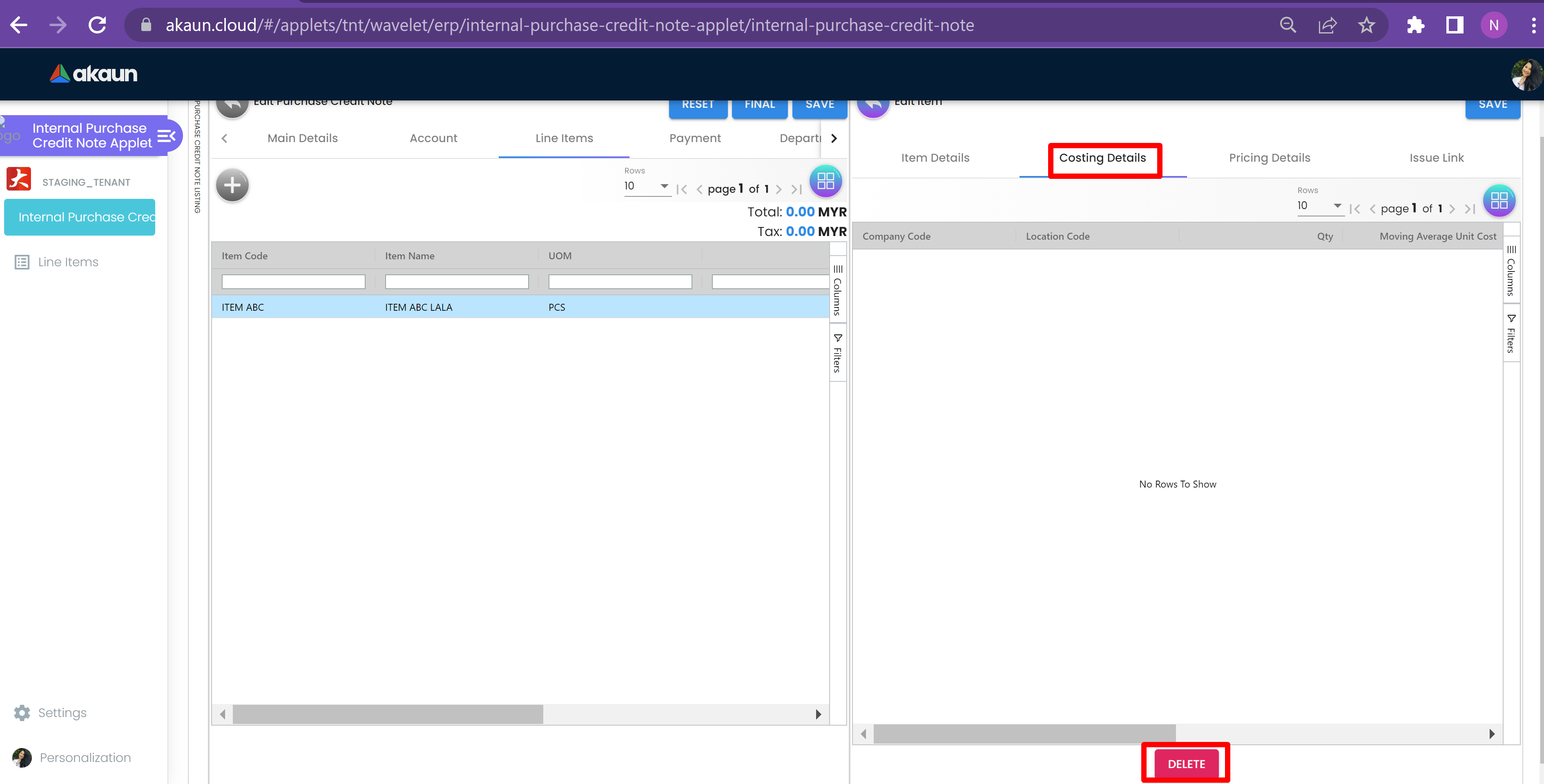Click the Item Code filter input field

click(x=293, y=282)
